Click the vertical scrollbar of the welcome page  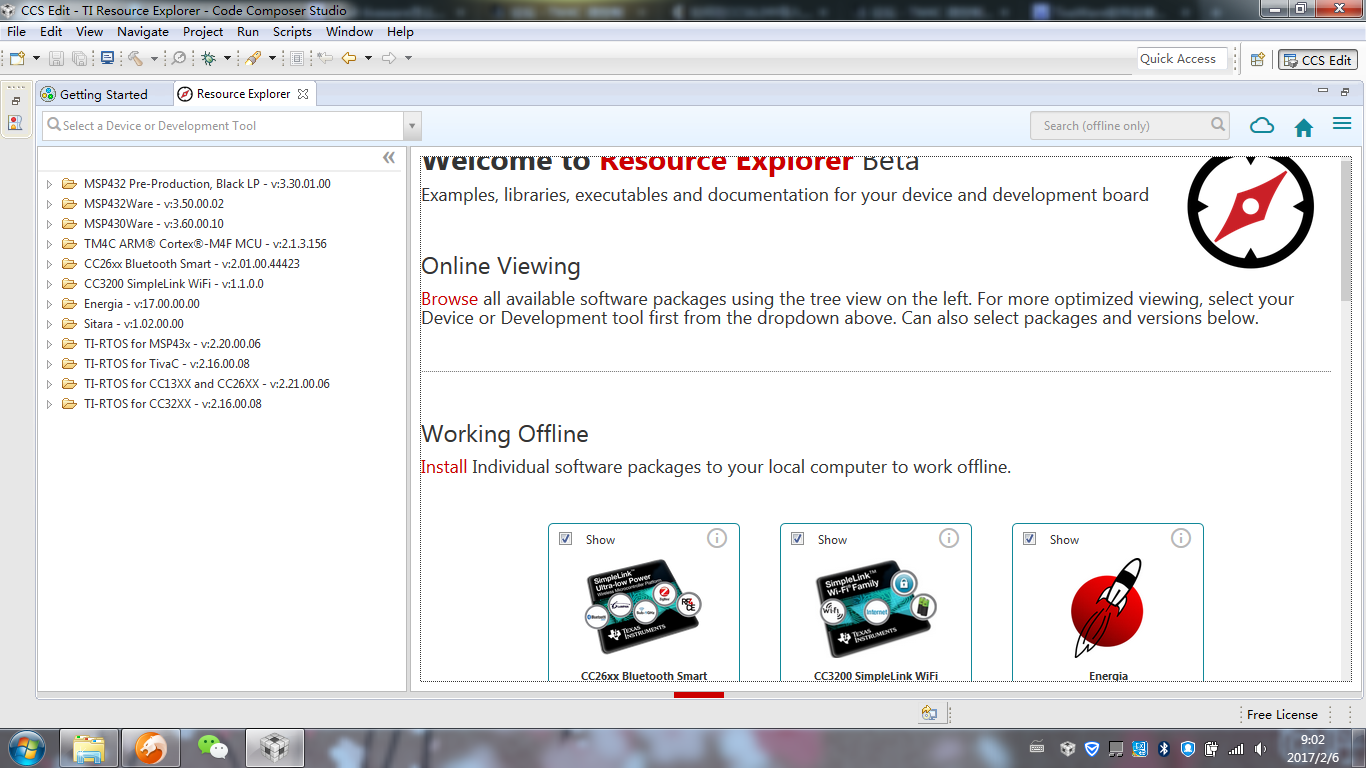pyautogui.click(x=1346, y=230)
